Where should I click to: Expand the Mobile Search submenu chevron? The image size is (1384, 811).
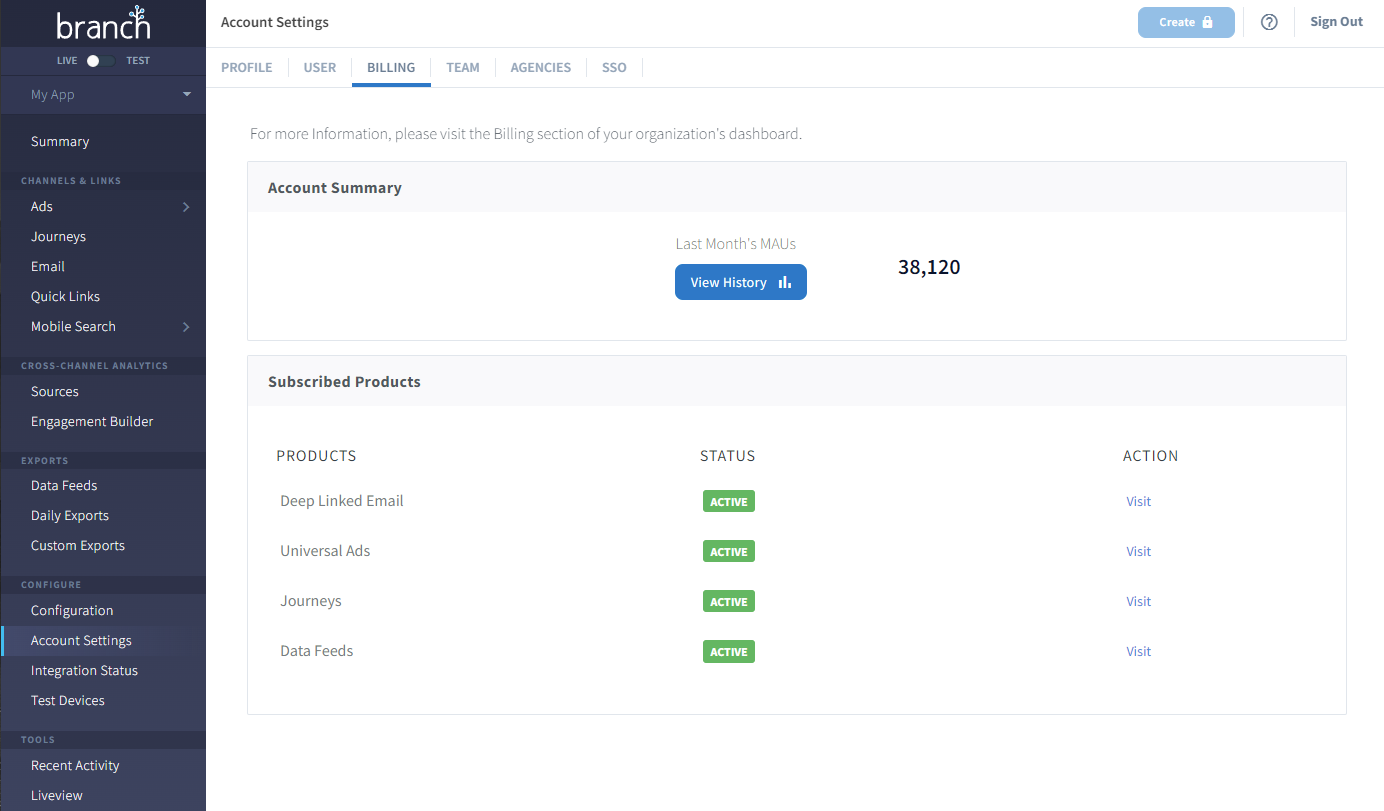(186, 327)
